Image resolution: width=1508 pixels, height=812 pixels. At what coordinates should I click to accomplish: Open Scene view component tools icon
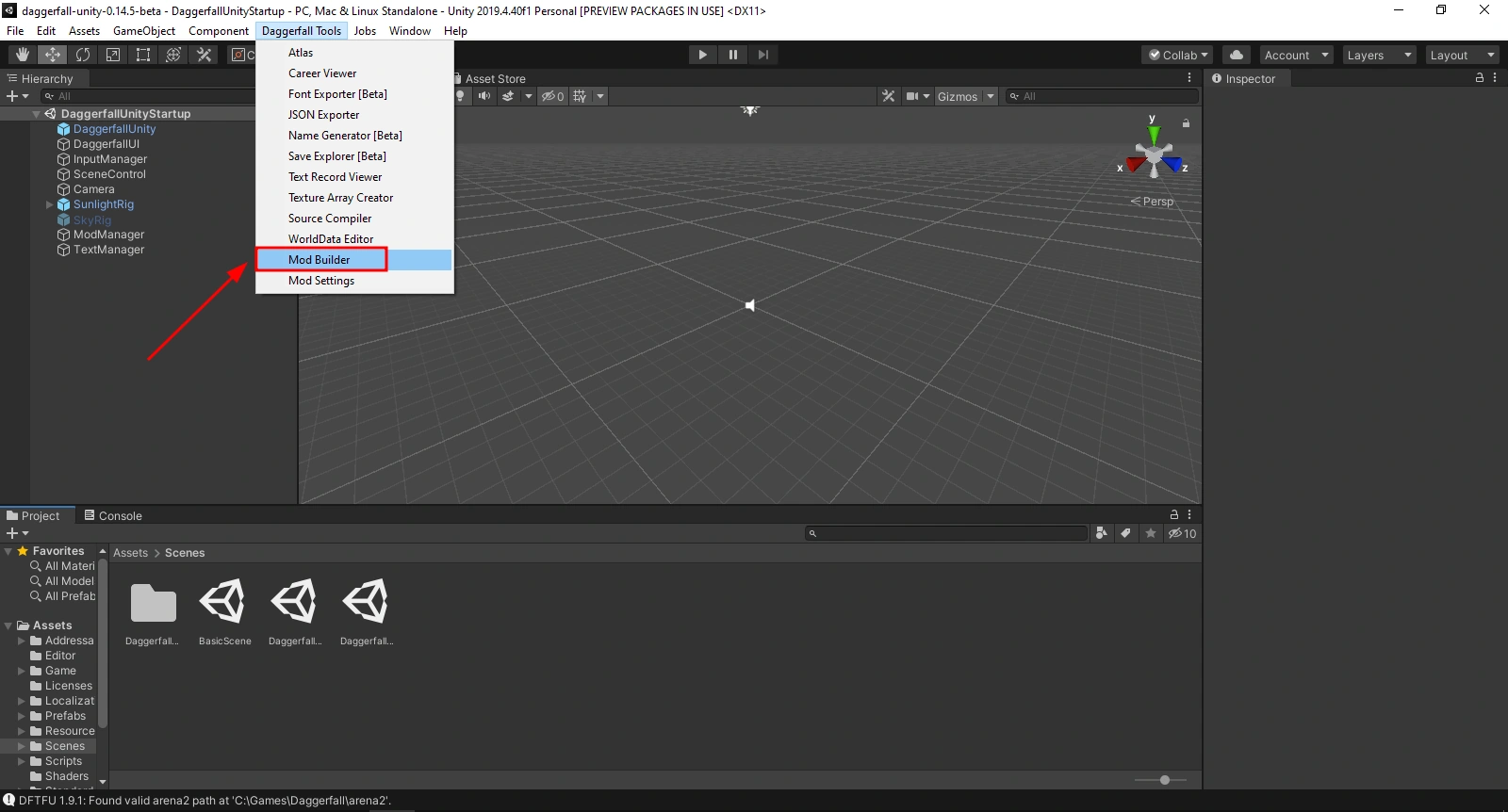888,96
